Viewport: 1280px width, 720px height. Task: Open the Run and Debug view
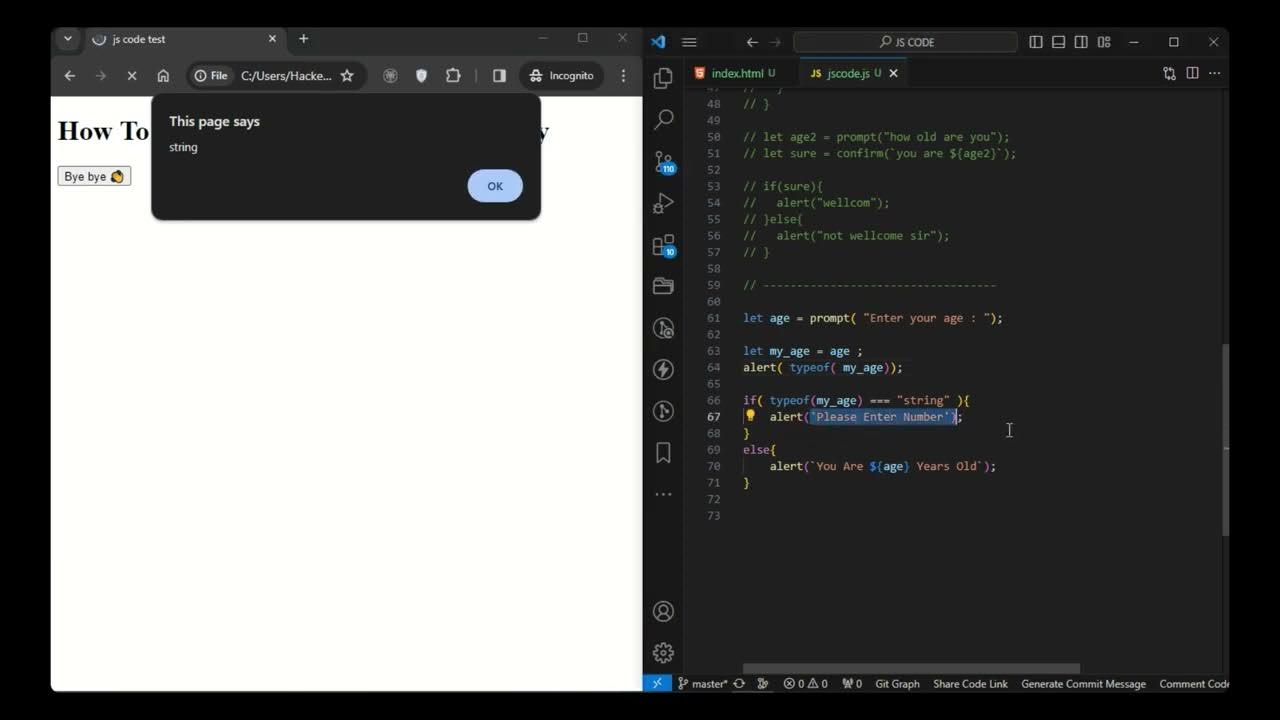pyautogui.click(x=663, y=203)
